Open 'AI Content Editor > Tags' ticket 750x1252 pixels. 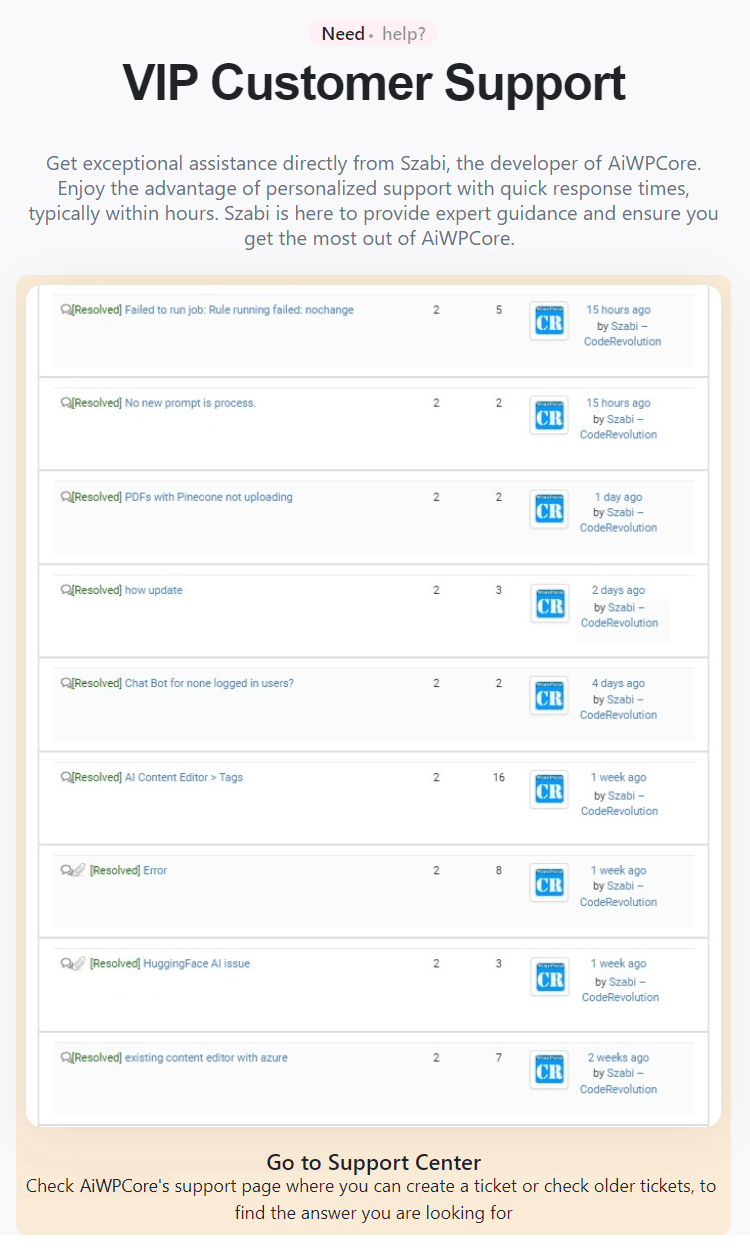(x=183, y=777)
